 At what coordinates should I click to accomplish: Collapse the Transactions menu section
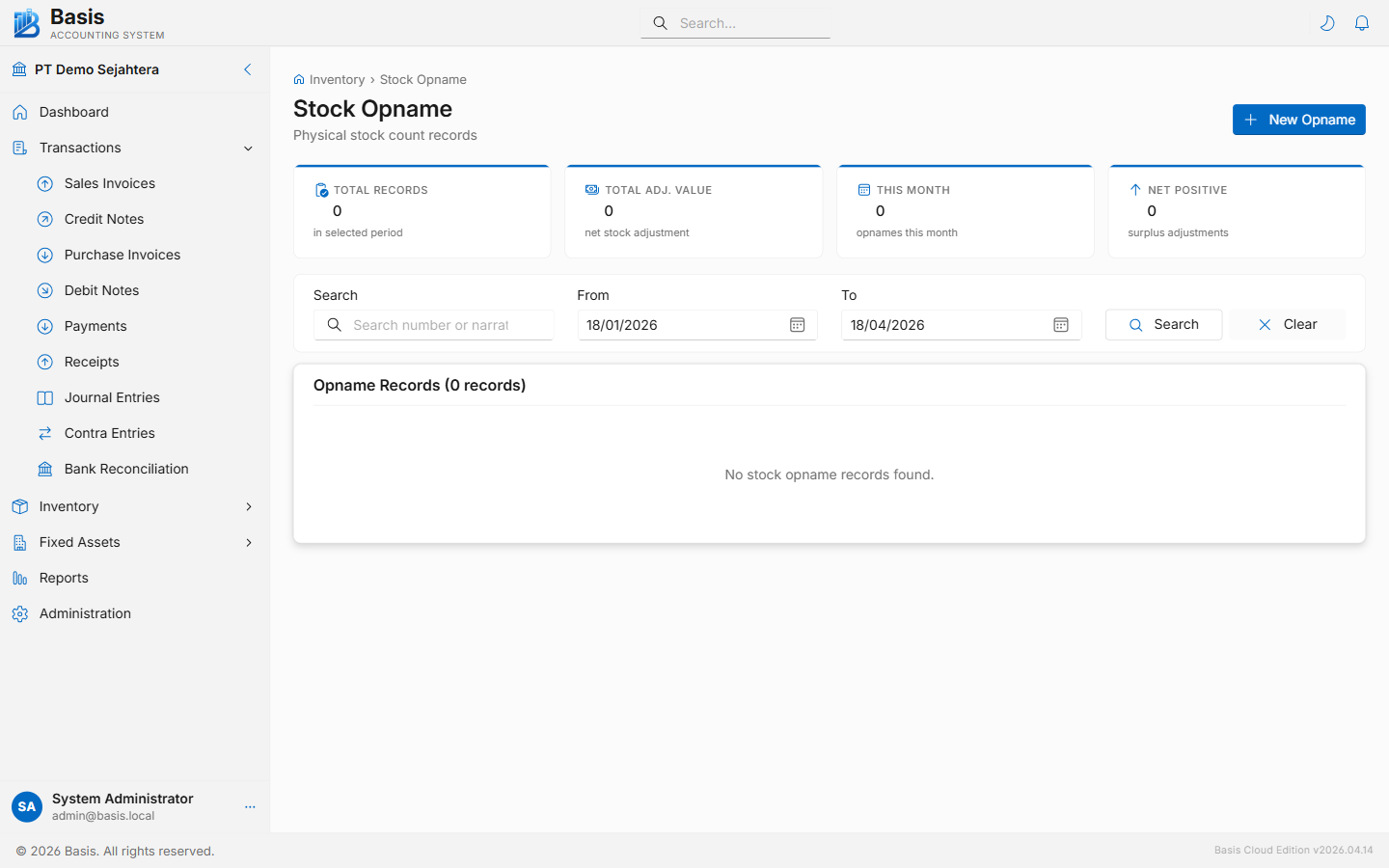(248, 149)
